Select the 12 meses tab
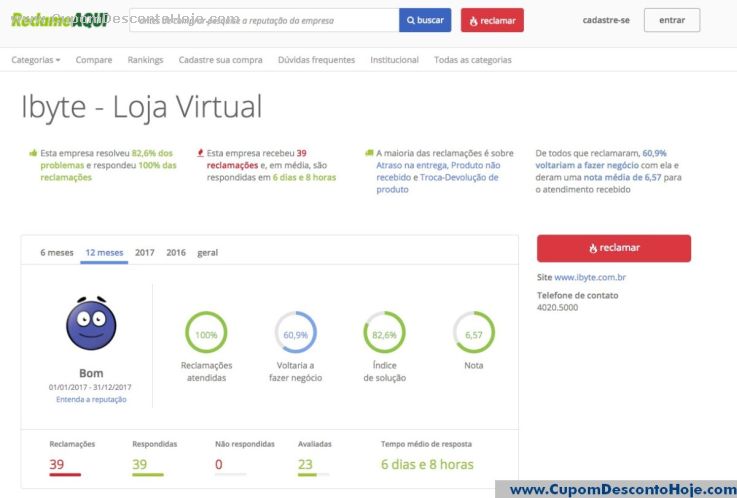Screen dimensions: 737x498 click(104, 253)
